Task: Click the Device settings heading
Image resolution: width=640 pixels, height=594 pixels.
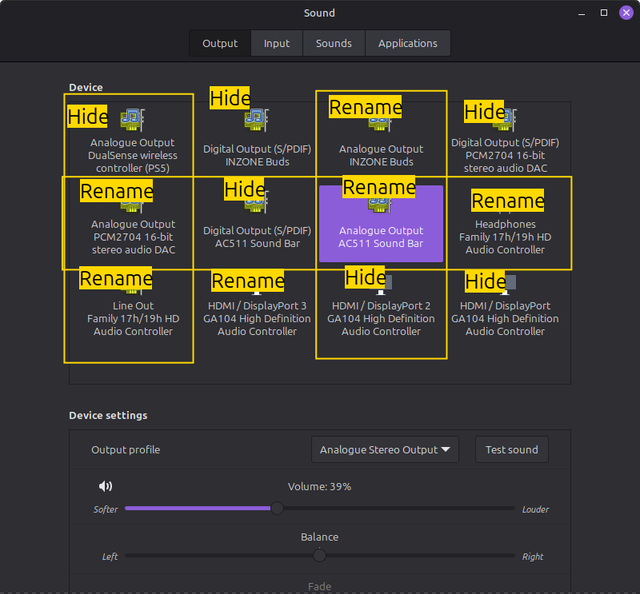Action: coord(108,415)
